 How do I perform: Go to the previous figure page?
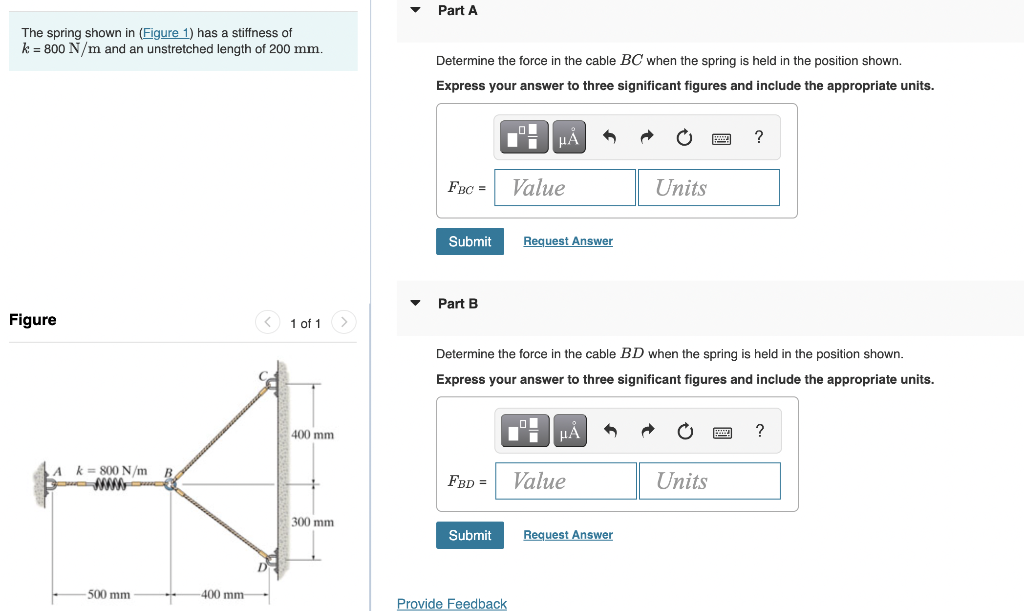267,322
